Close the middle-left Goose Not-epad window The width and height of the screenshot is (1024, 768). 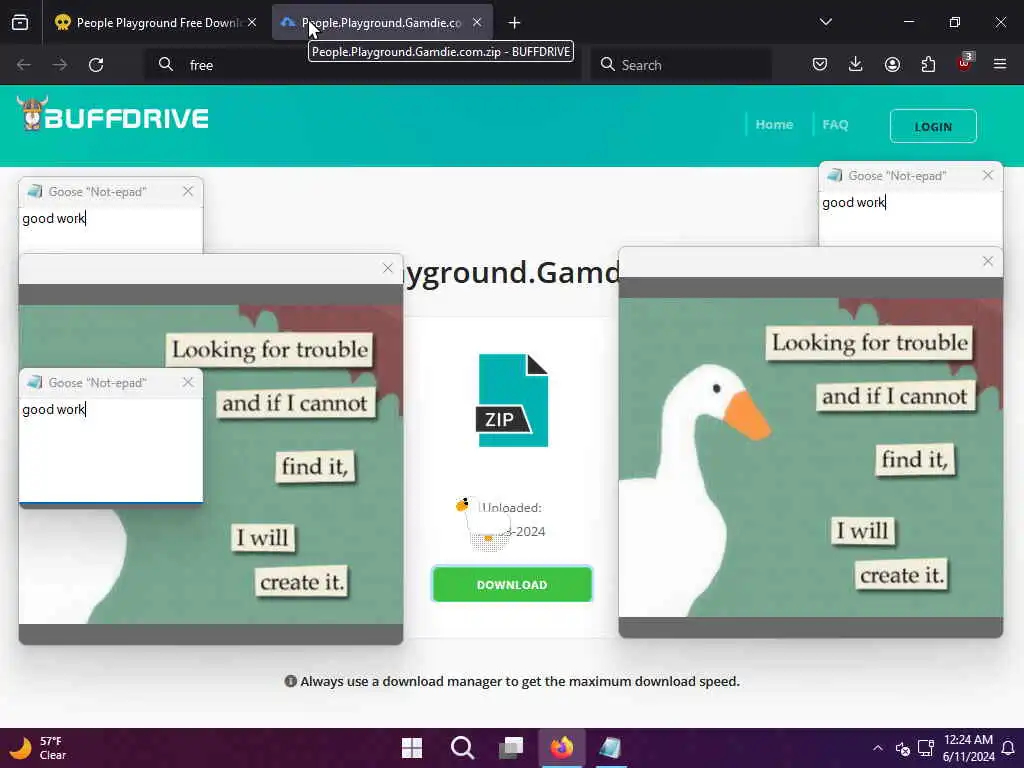pos(188,382)
